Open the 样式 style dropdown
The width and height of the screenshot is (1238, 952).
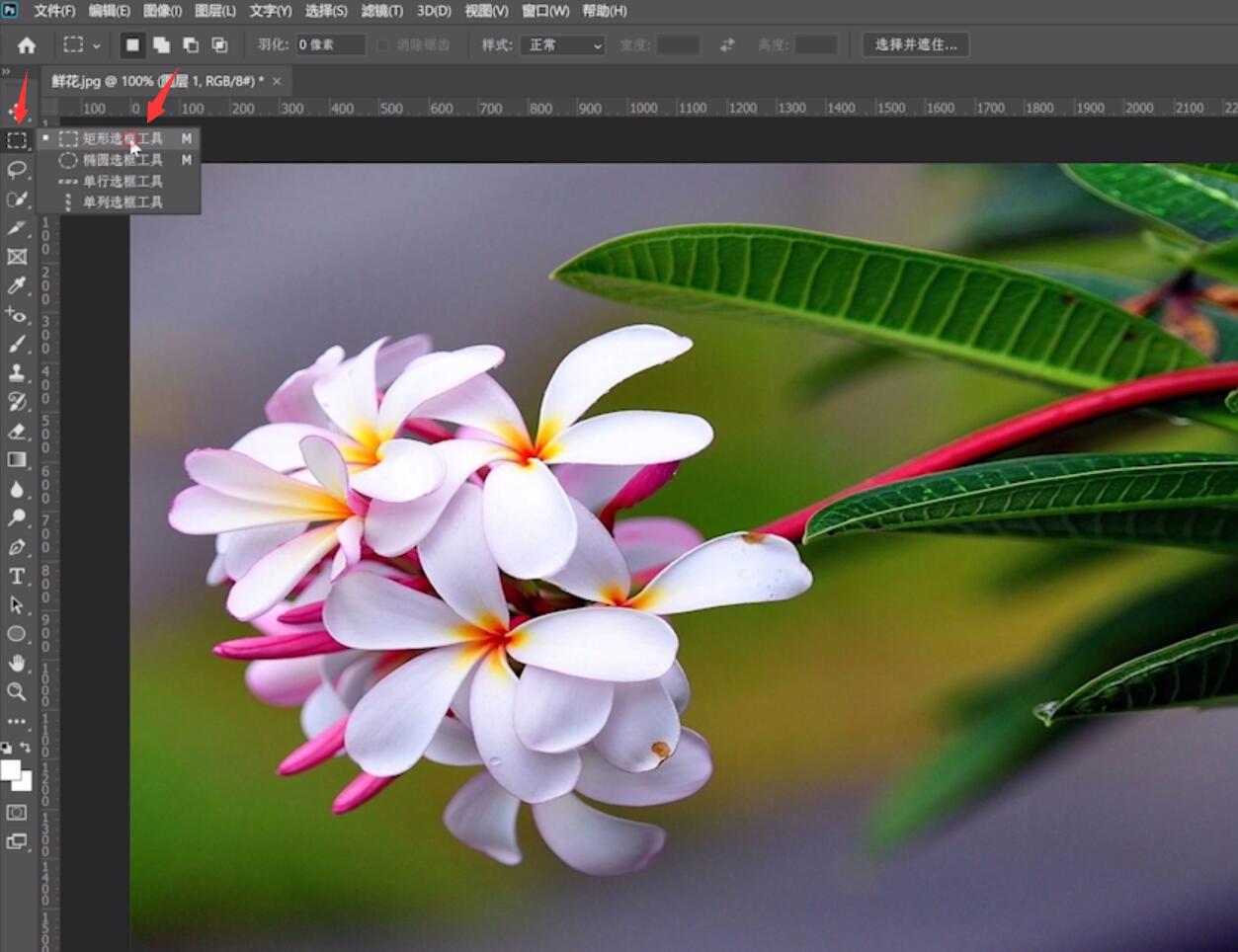click(x=562, y=45)
